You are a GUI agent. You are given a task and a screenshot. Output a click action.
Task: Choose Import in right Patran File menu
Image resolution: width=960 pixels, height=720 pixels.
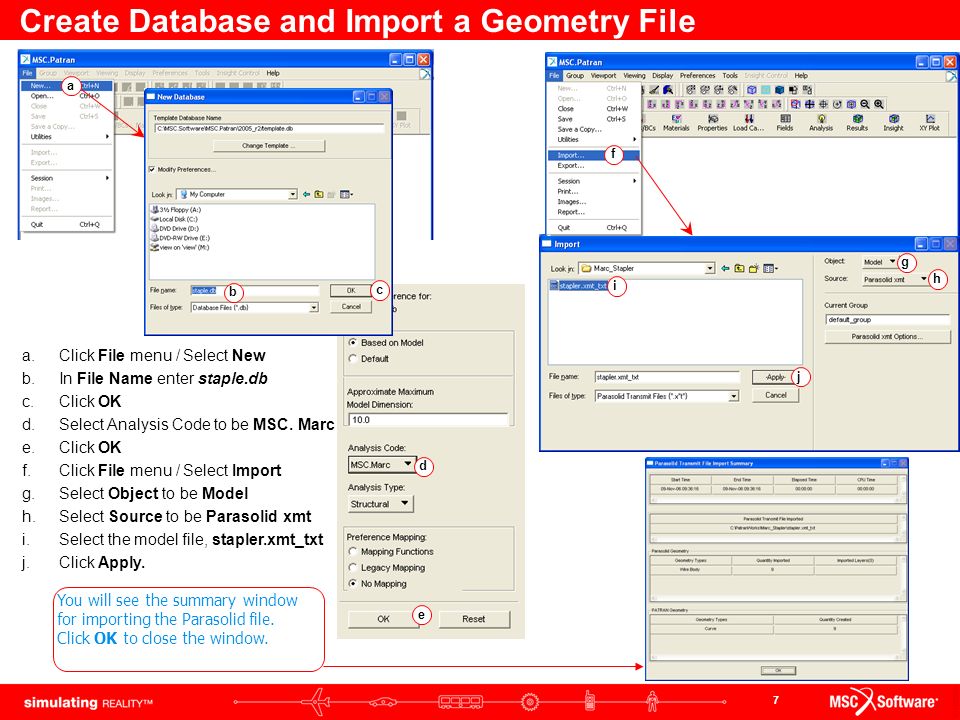593,156
